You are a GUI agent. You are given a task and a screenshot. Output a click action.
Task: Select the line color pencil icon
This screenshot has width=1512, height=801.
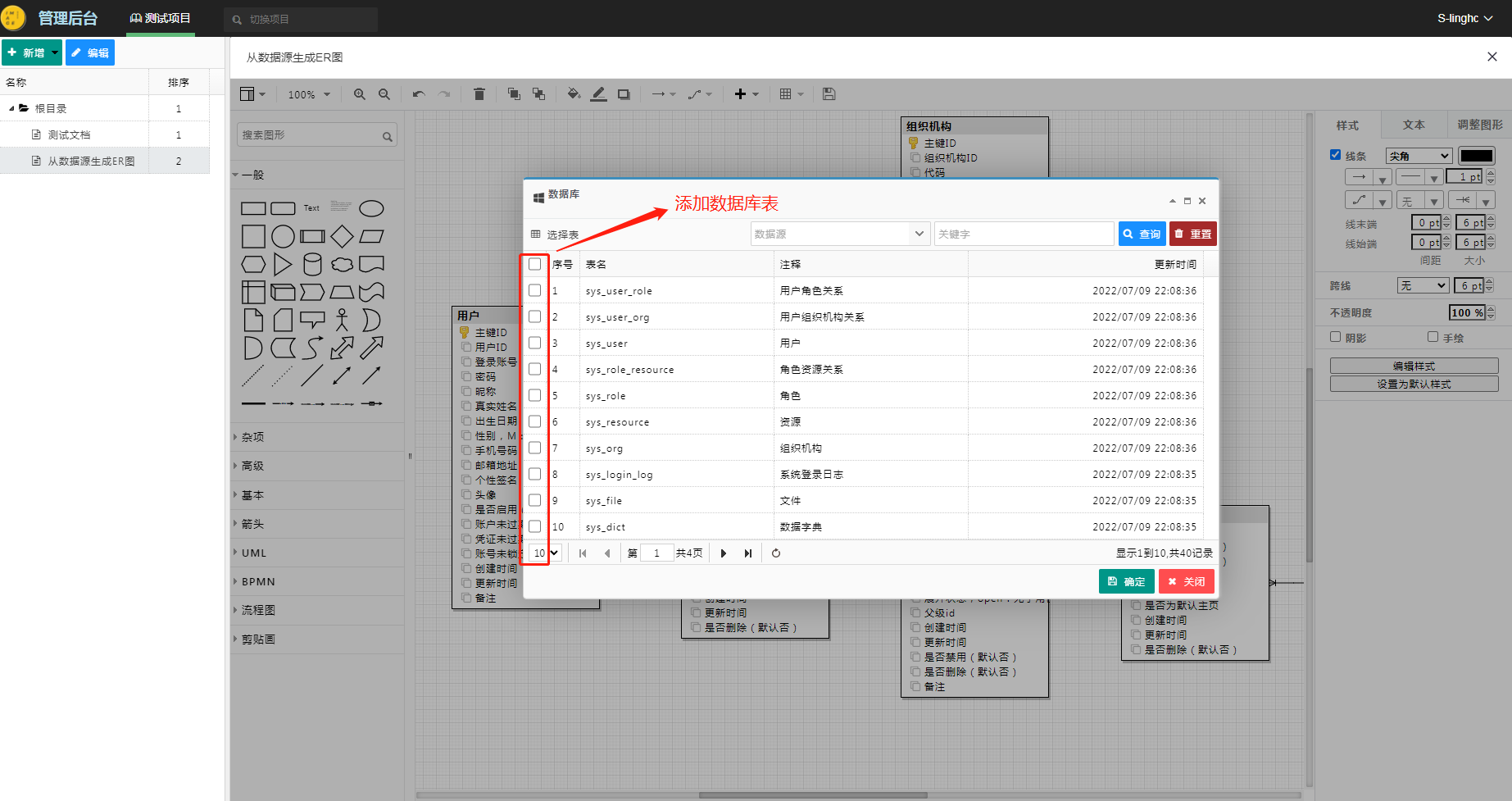point(599,94)
